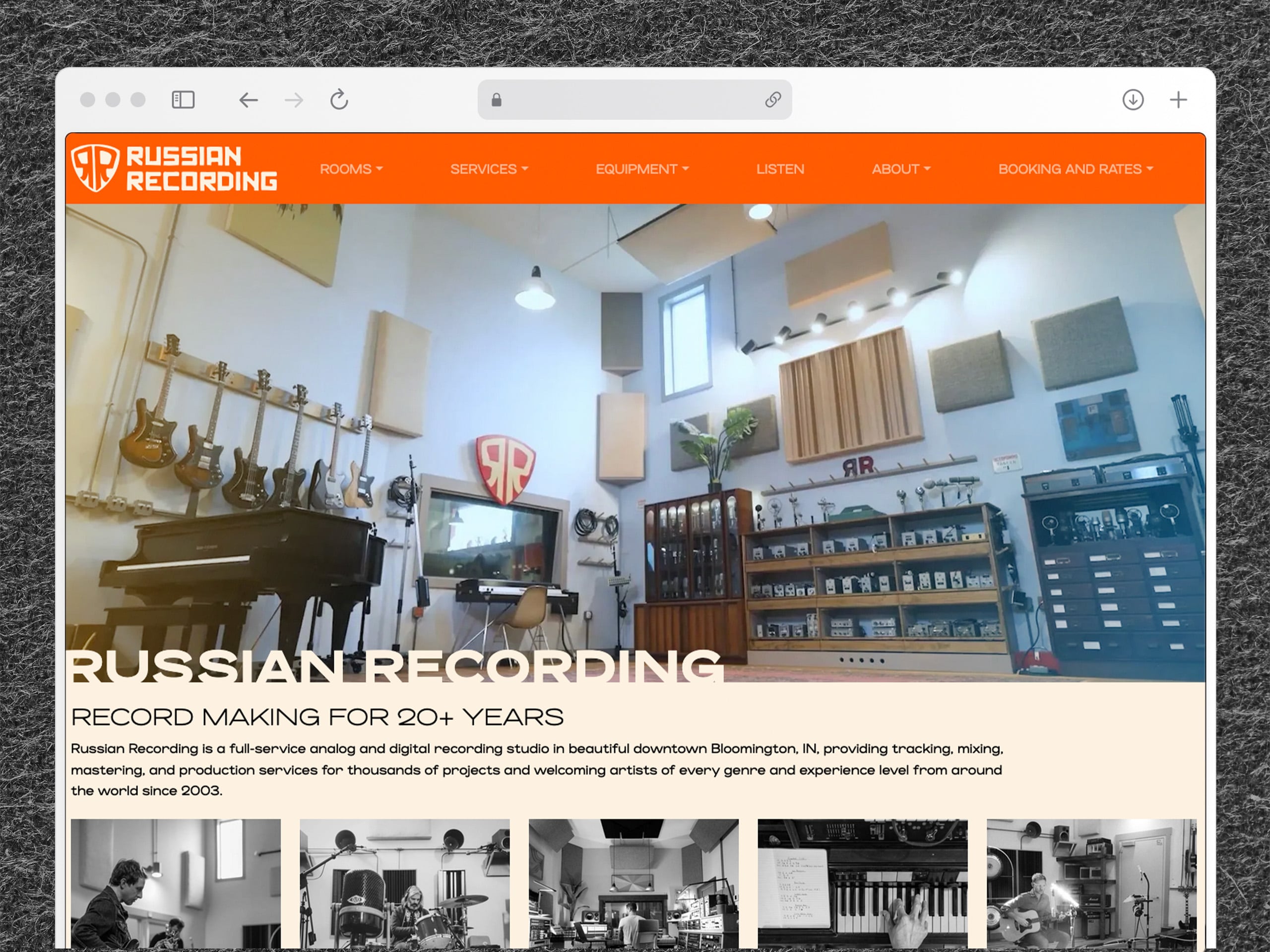Image resolution: width=1270 pixels, height=952 pixels.
Task: Click the padlock security icon
Action: click(497, 100)
